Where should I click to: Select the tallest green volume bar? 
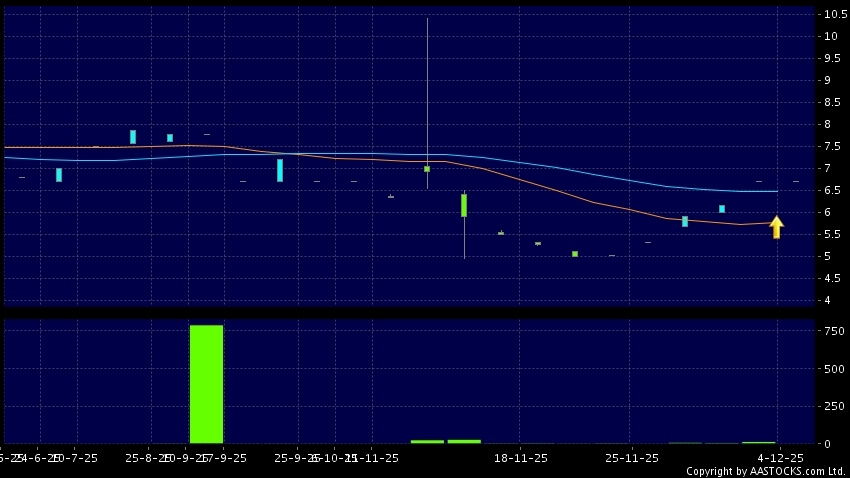(x=206, y=384)
